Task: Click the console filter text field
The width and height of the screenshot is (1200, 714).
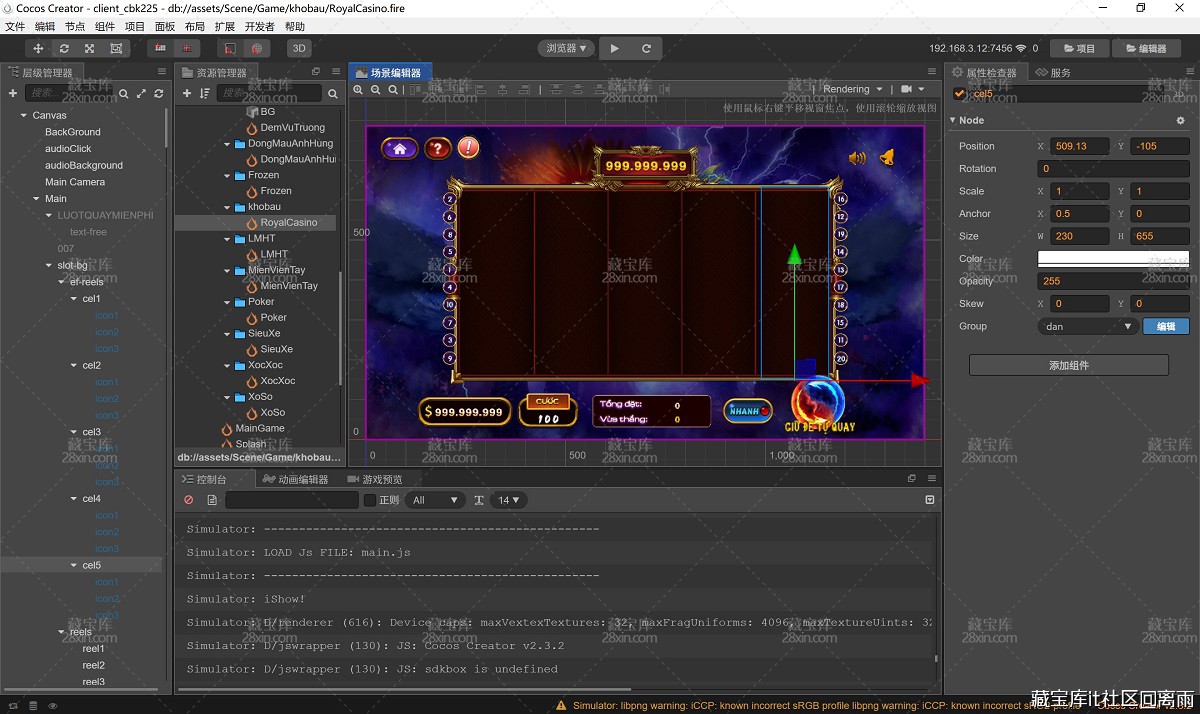Action: (292, 500)
